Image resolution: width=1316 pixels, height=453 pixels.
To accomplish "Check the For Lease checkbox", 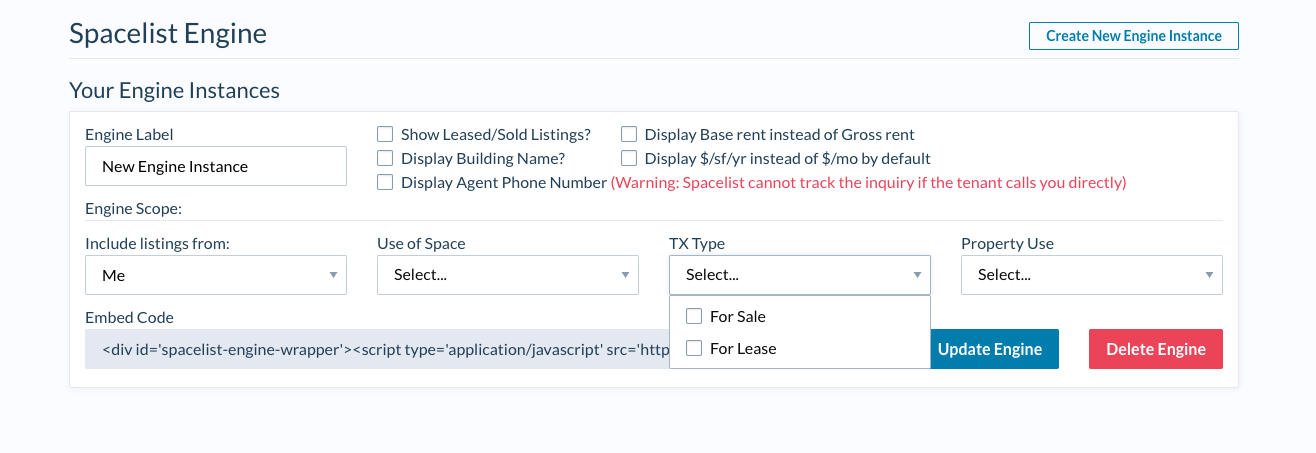I will (x=694, y=348).
